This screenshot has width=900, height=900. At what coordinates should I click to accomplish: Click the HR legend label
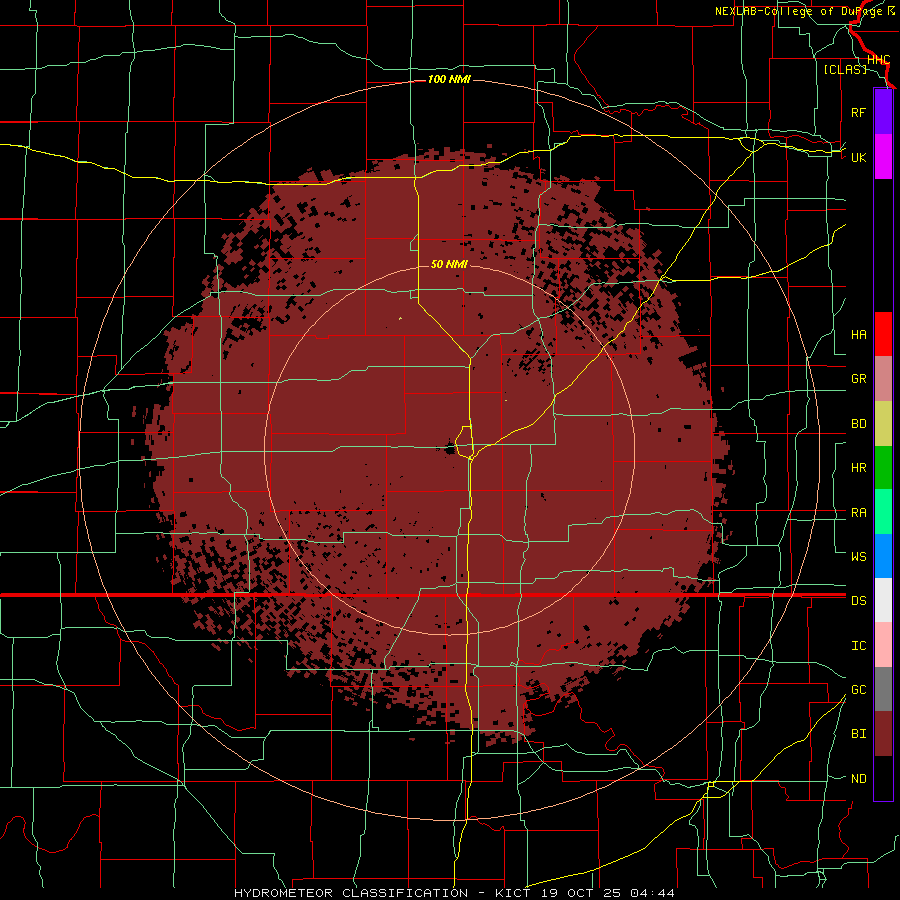858,468
